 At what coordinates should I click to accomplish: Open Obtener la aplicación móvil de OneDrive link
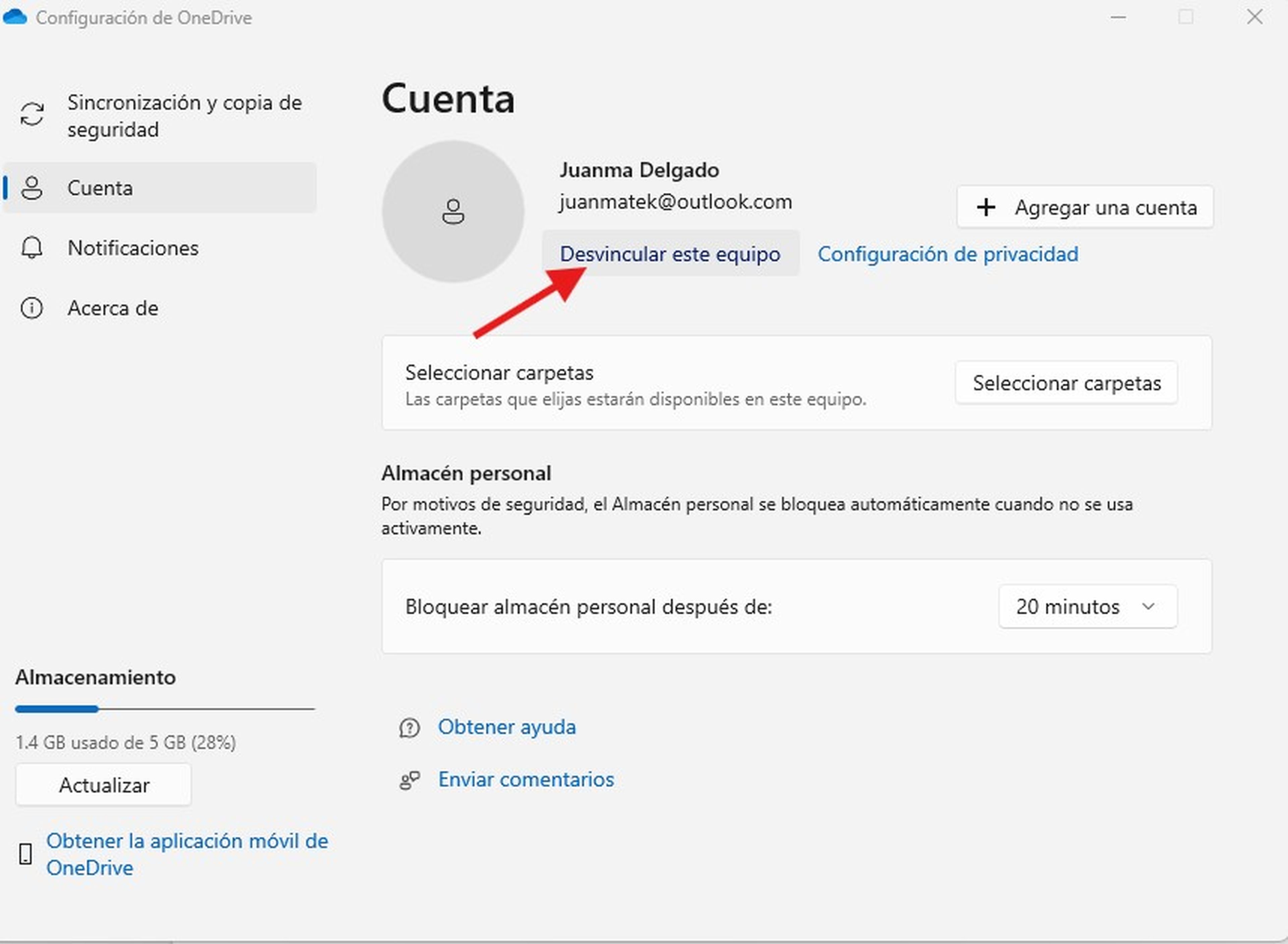tap(187, 854)
